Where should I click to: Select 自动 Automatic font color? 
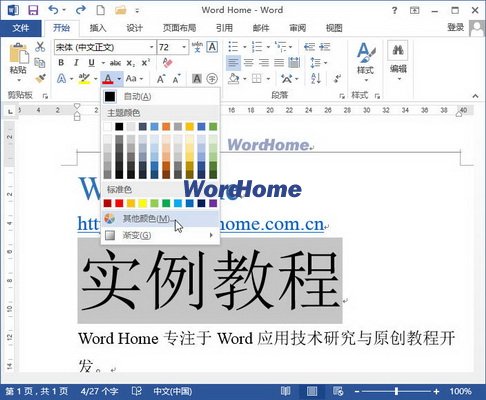coord(160,96)
